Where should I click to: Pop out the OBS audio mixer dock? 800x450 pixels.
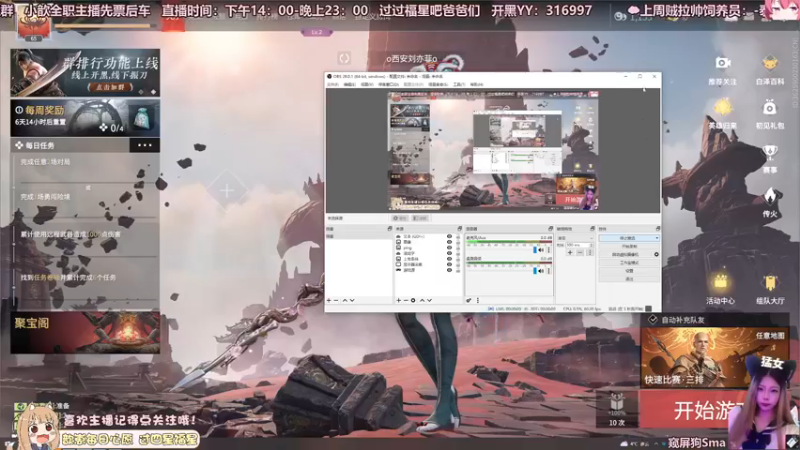(551, 229)
